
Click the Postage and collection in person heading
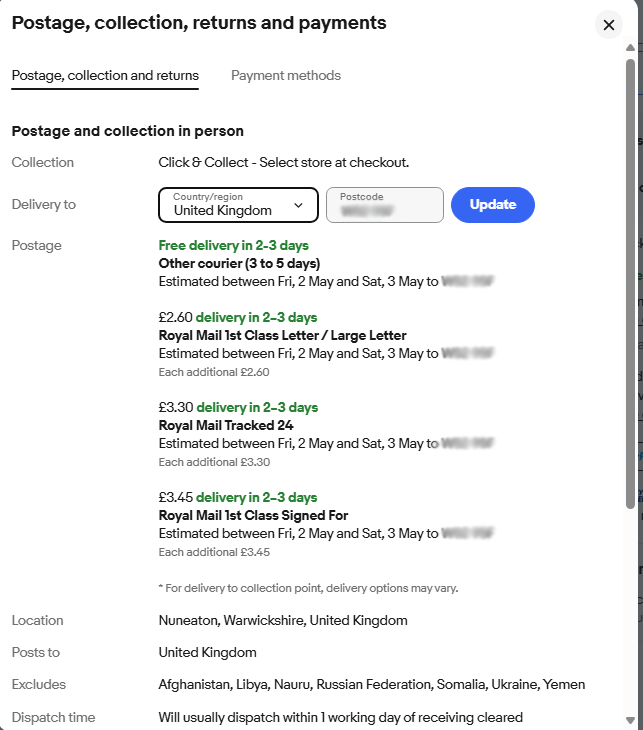pos(128,131)
